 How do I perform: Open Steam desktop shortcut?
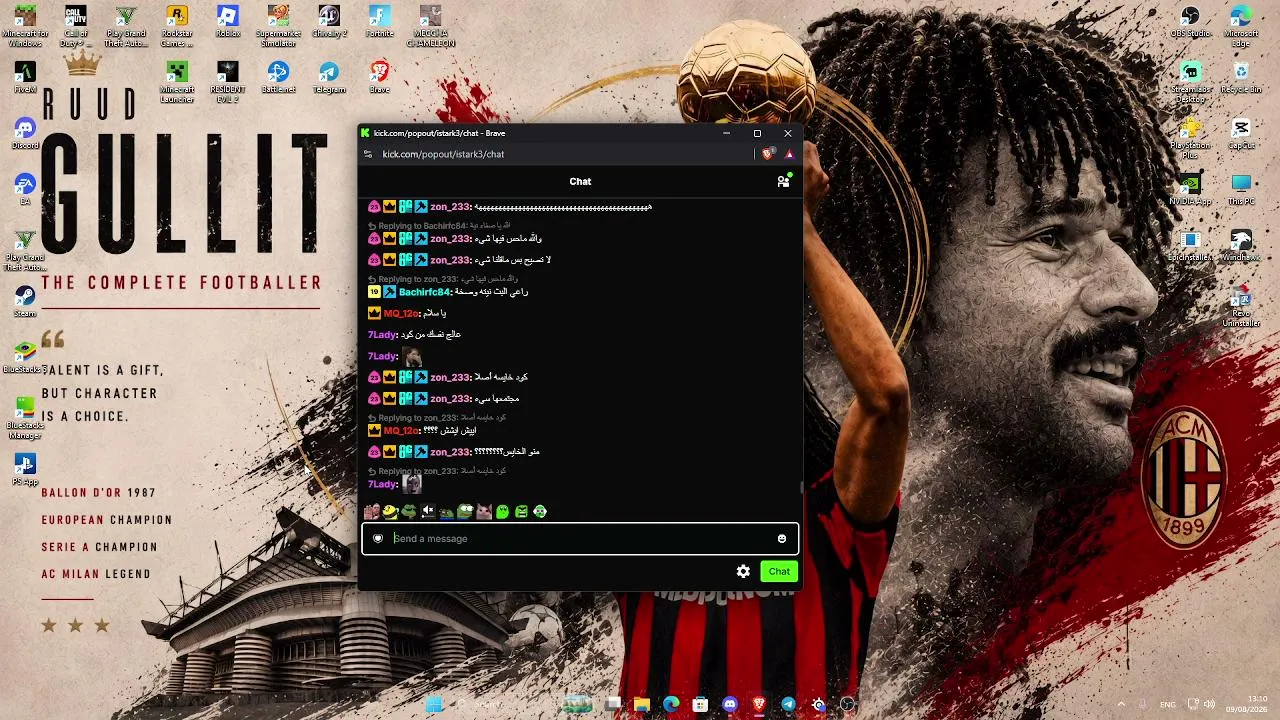(25, 302)
